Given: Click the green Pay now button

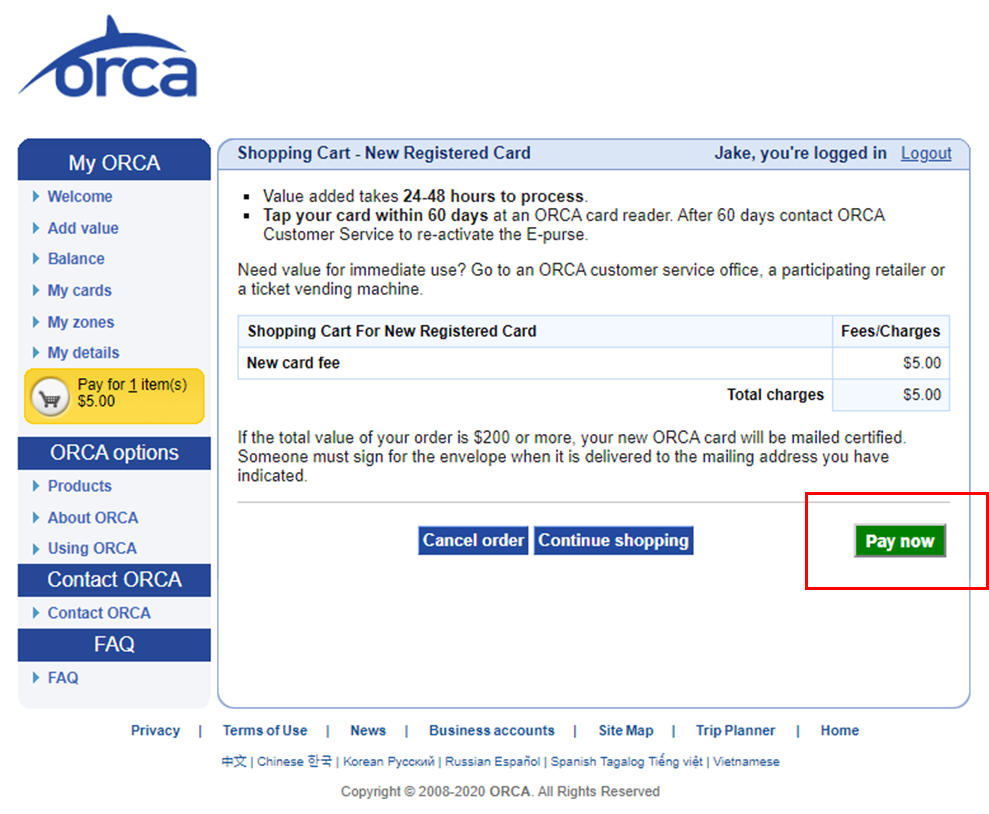Looking at the screenshot, I should click(900, 540).
